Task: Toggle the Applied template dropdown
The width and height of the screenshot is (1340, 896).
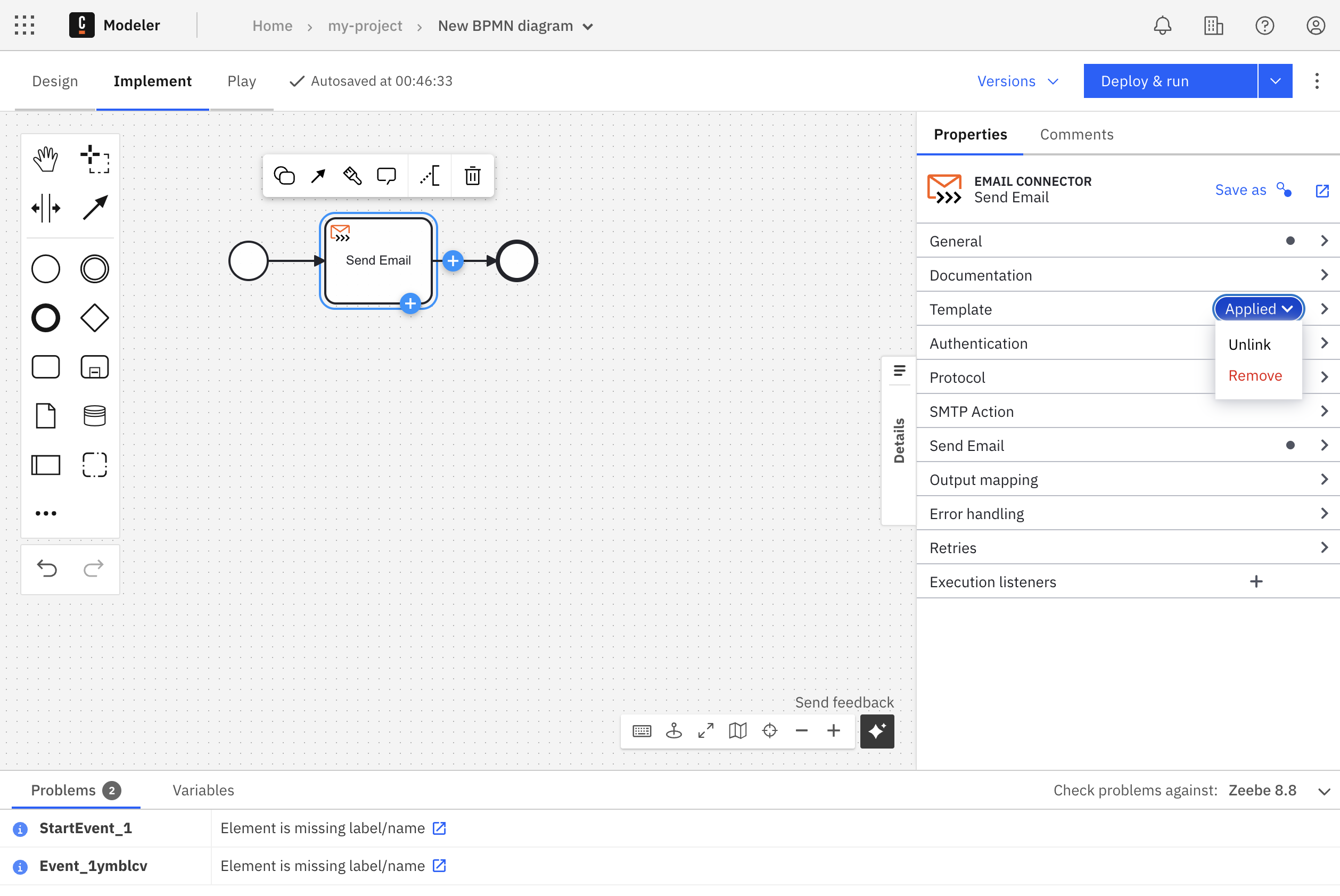Action: tap(1259, 309)
